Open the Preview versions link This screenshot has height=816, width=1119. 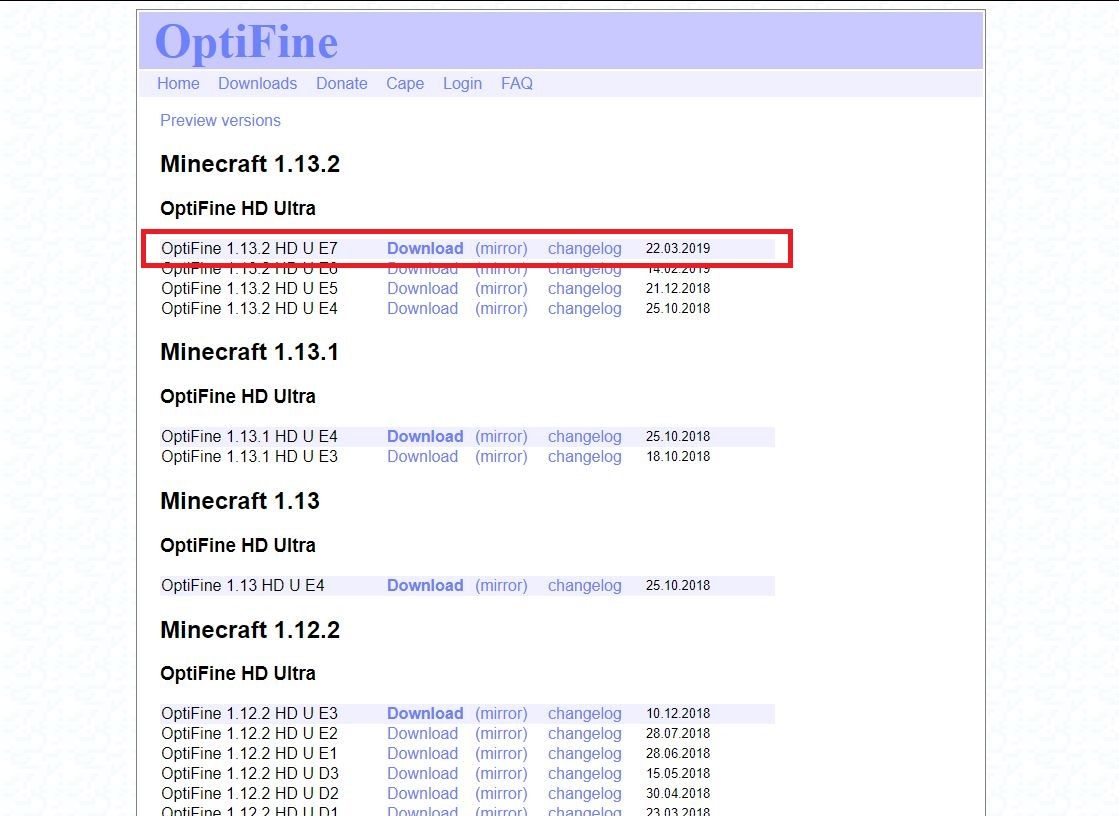pyautogui.click(x=221, y=121)
